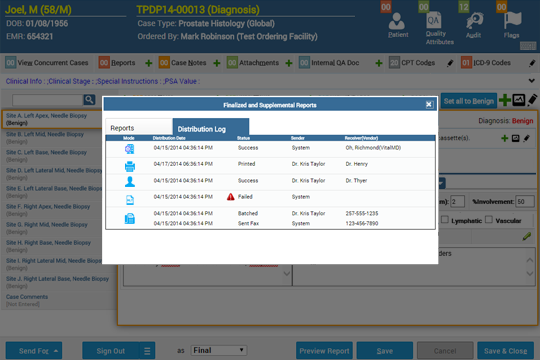Click pencil icon in cassette row
The height and width of the screenshot is (360, 540).
pos(526,138)
